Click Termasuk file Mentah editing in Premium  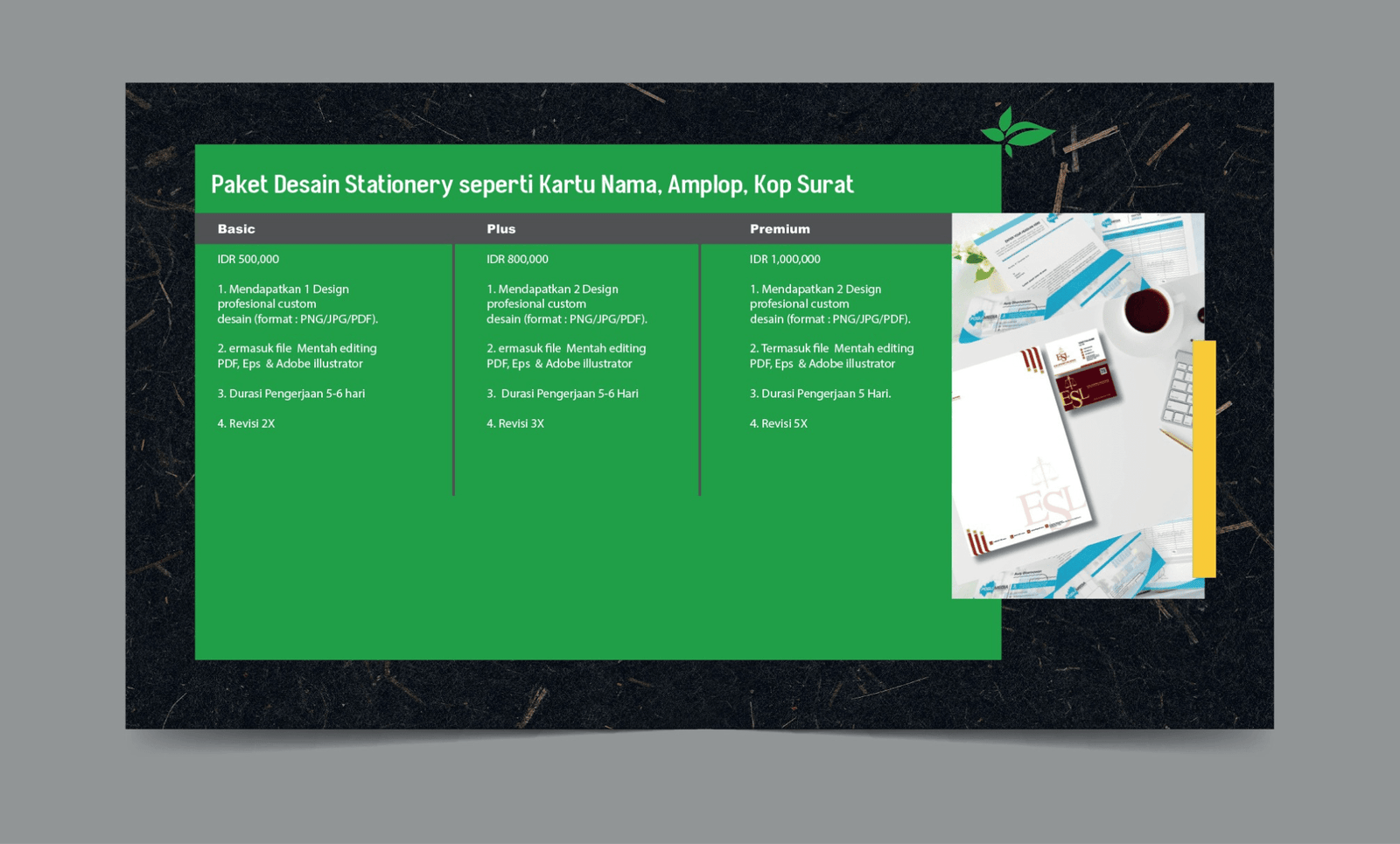(831, 348)
